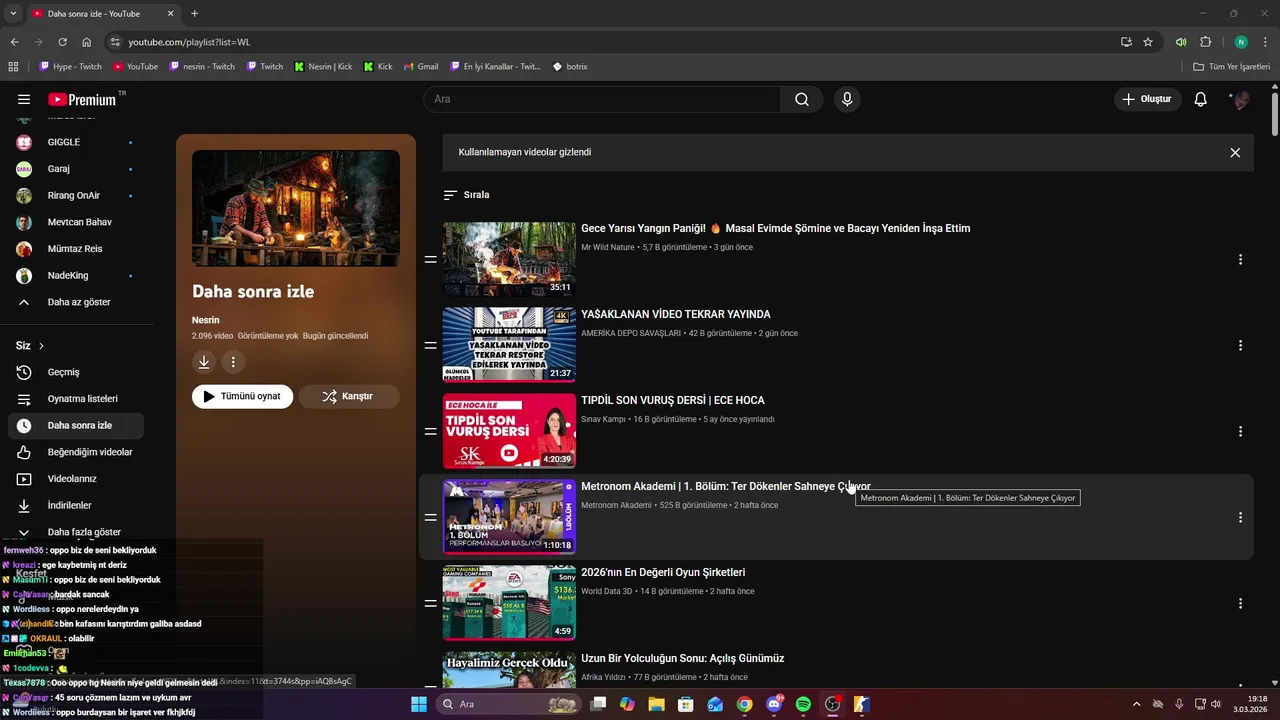Open Gece Yarısı Yangın Paniği thumbnail

tap(509, 259)
